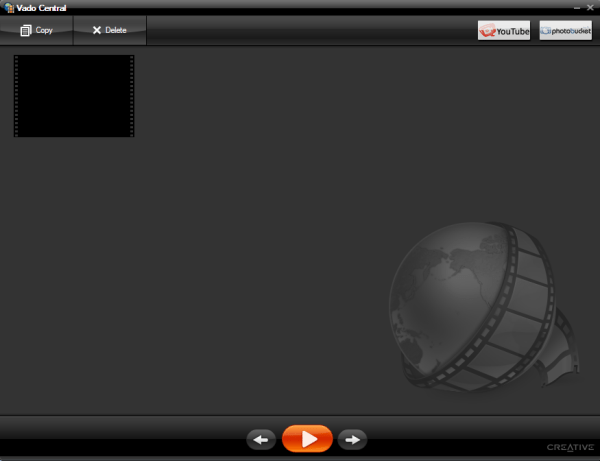The width and height of the screenshot is (600, 461).
Task: Start playback with the orange play button
Action: pos(307,439)
